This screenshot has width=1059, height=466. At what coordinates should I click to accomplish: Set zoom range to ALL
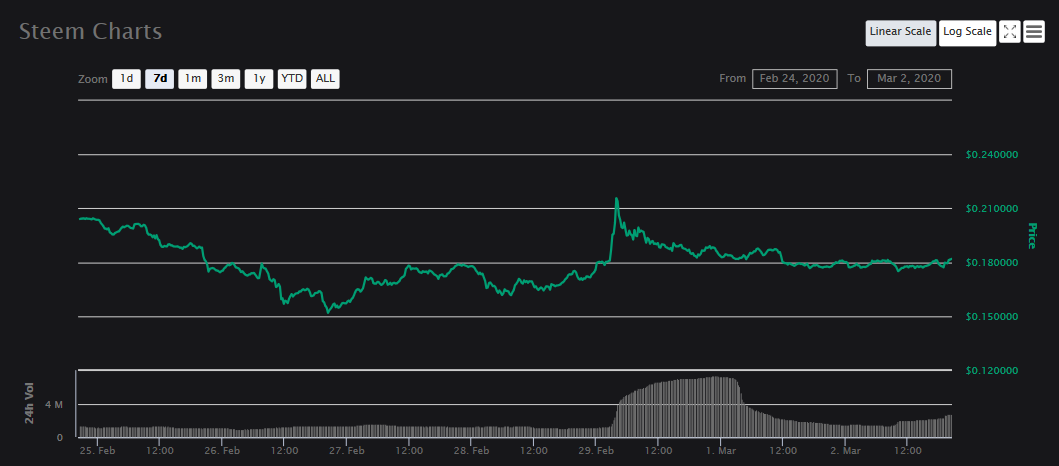[325, 79]
